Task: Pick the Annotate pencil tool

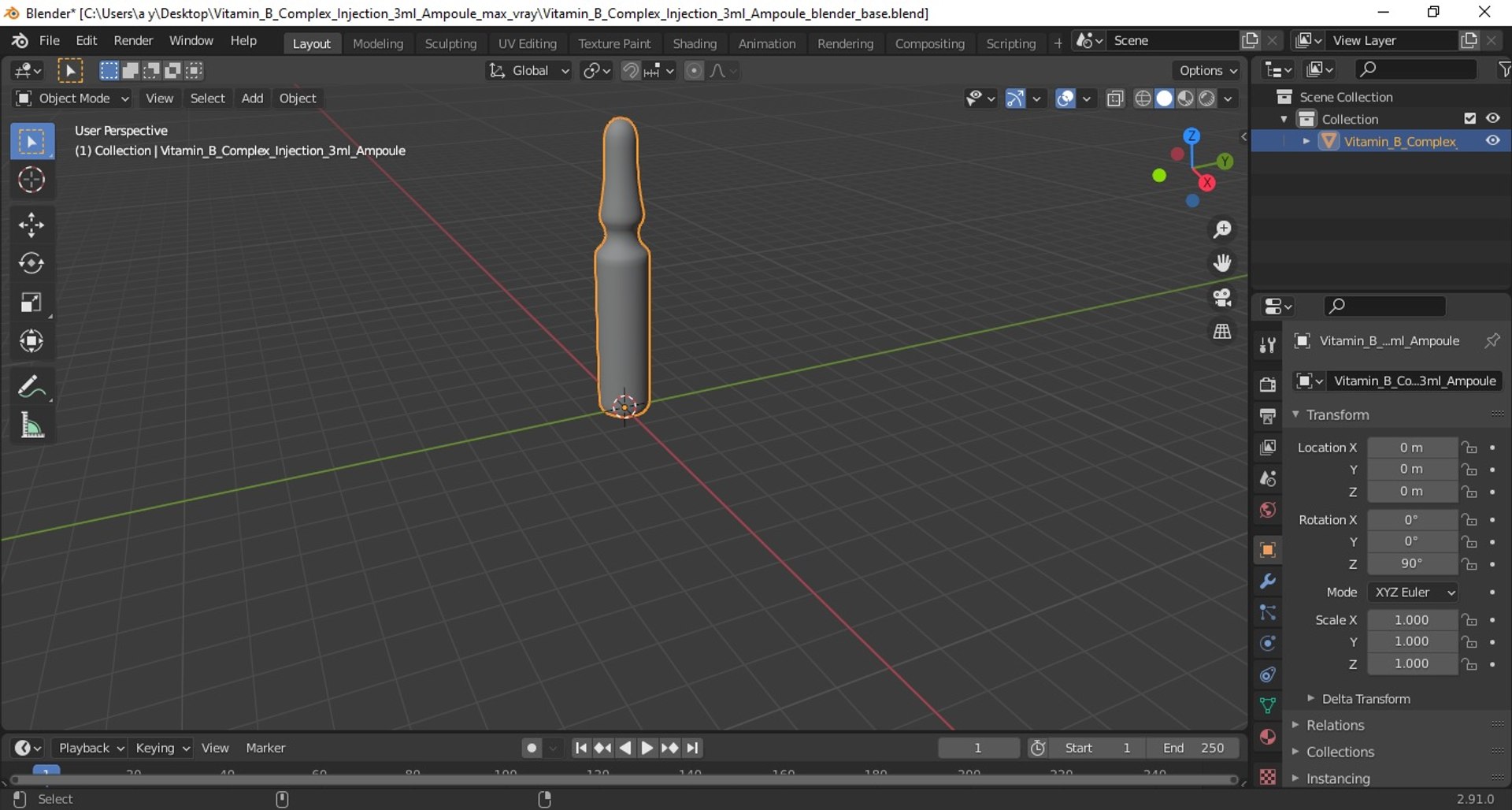Action: click(x=31, y=387)
